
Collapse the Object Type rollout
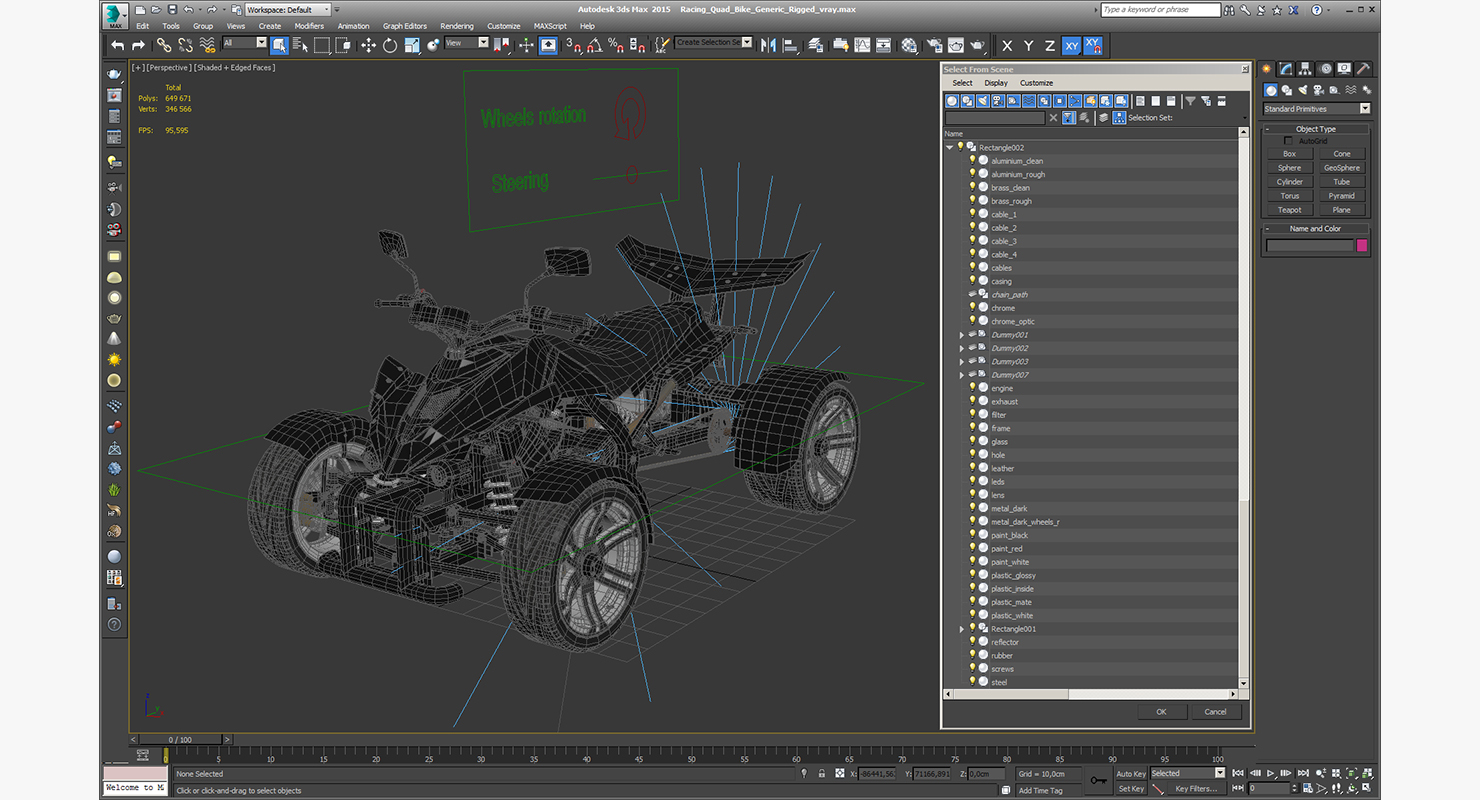pos(1315,129)
